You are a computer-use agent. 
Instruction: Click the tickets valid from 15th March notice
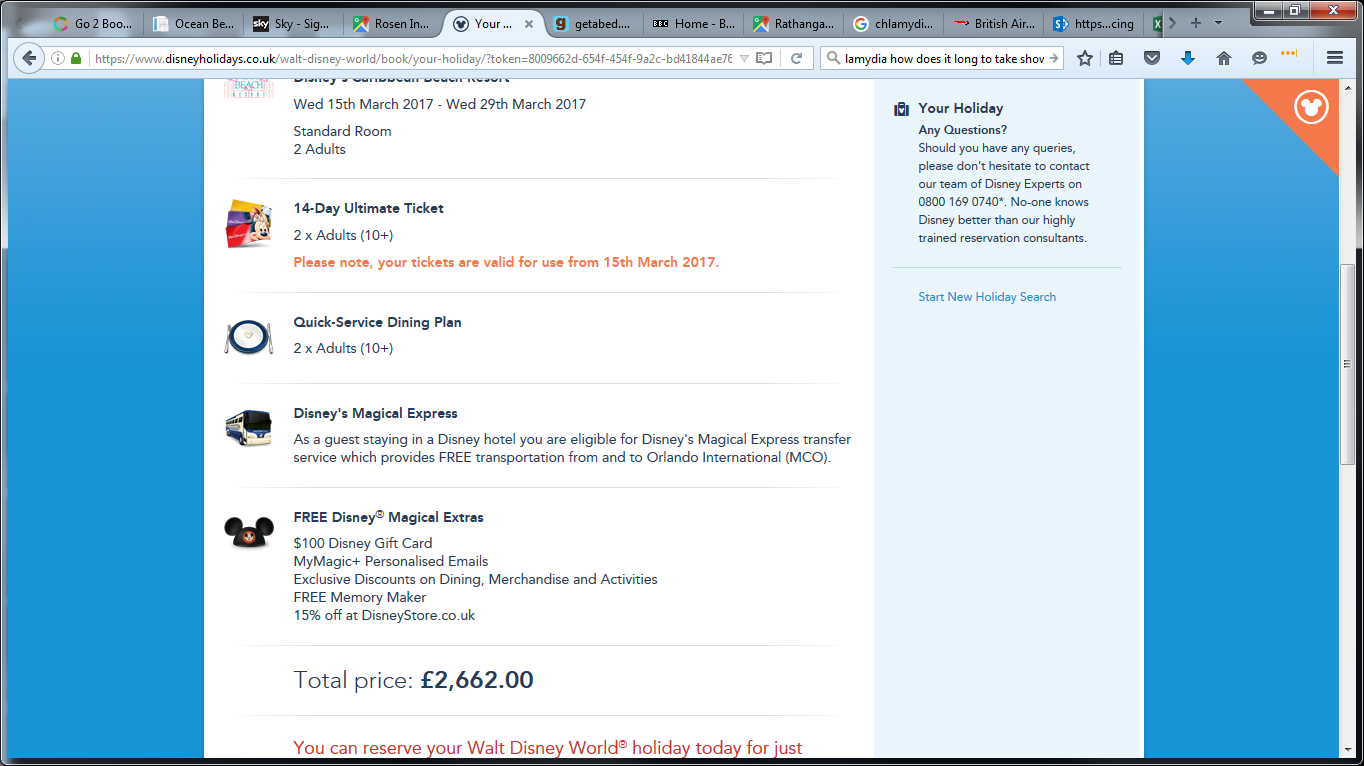pos(506,262)
